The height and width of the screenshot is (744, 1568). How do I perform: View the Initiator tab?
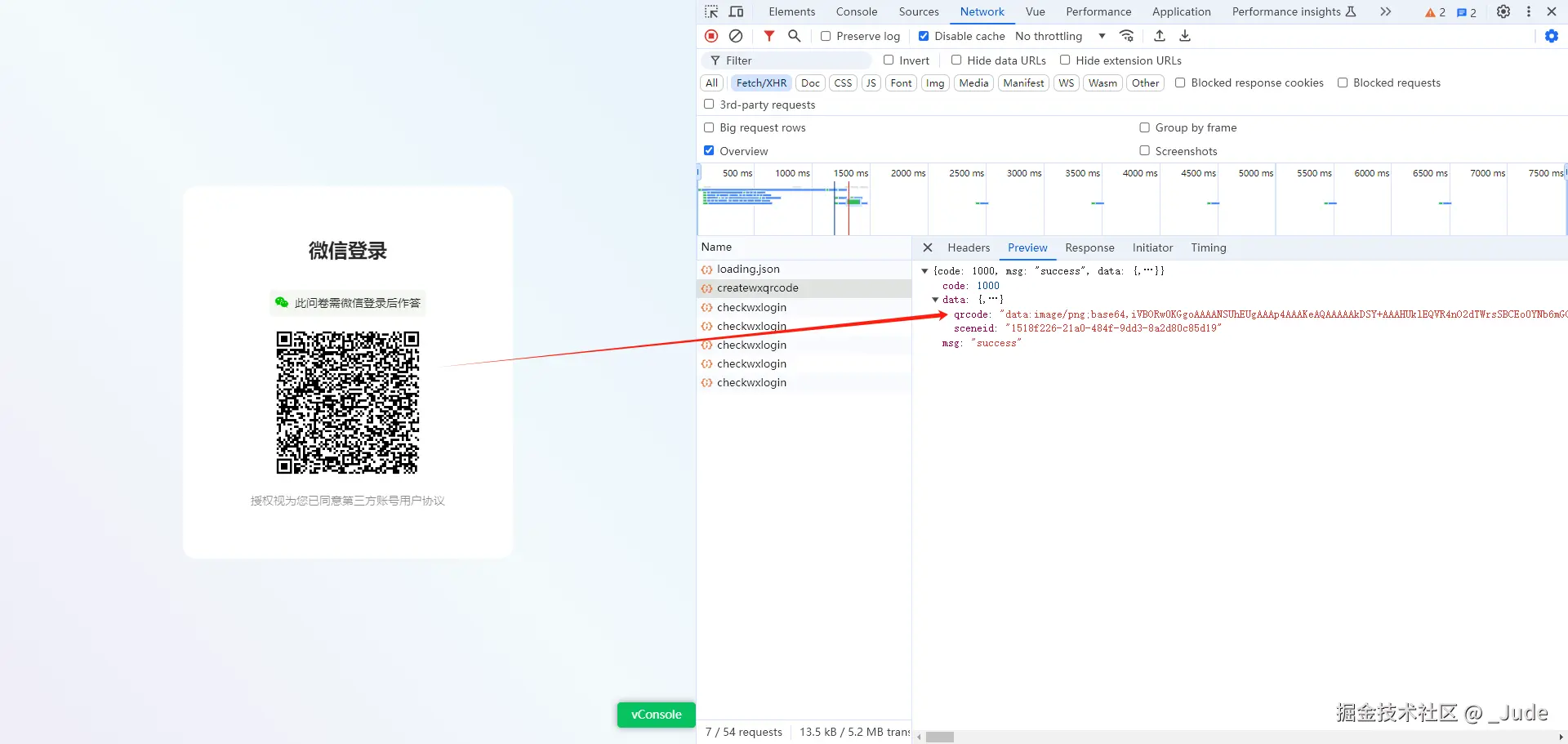[1152, 247]
